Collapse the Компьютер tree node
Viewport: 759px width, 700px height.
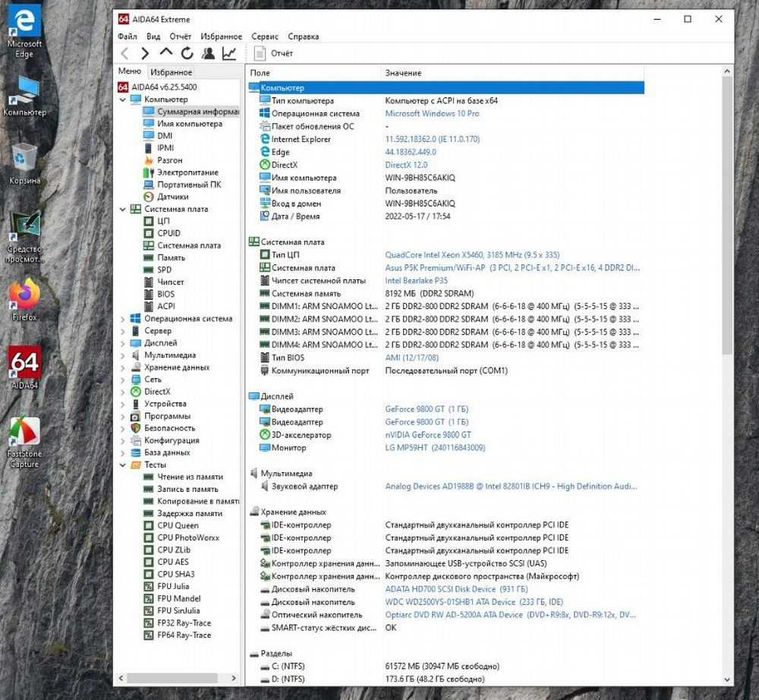[x=123, y=100]
